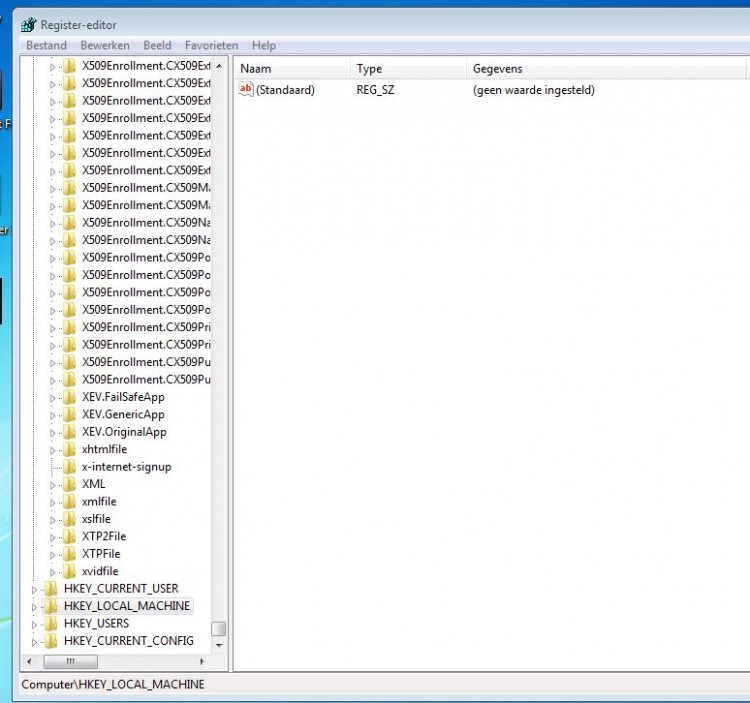Expand the xmlfile key arrow

pos(53,502)
